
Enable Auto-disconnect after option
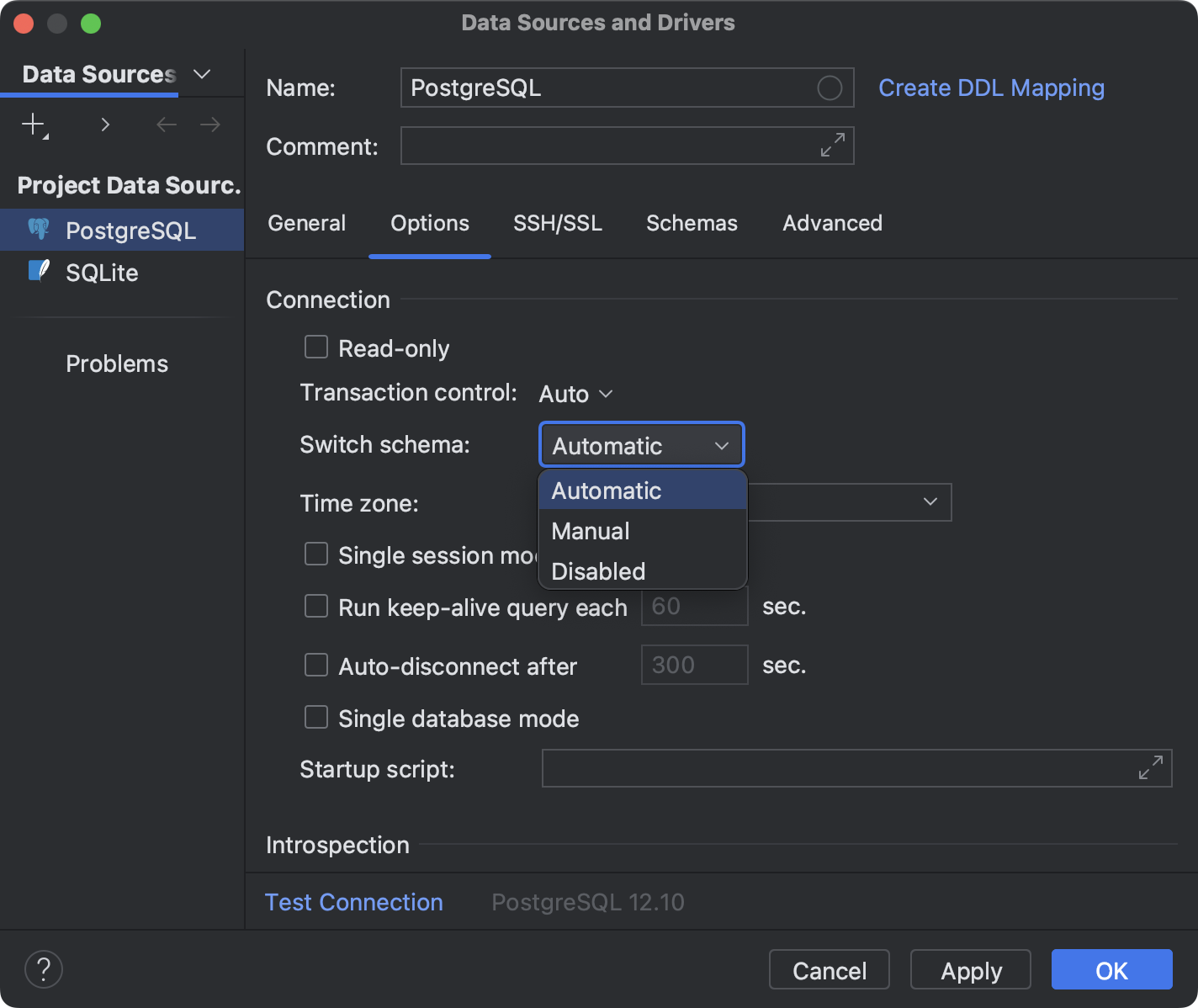[x=315, y=665]
